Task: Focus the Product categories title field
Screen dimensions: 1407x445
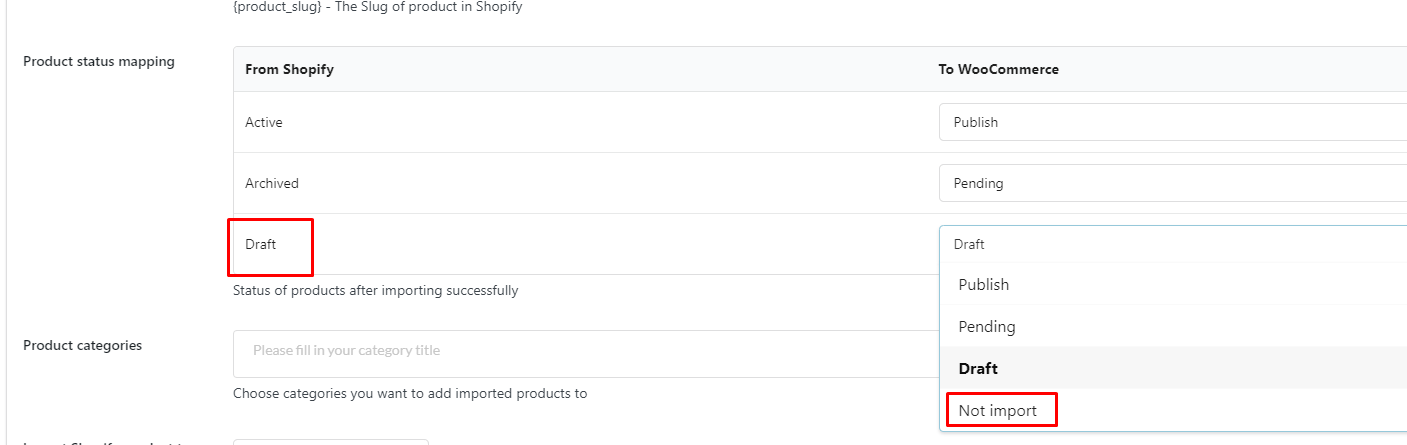Action: [586, 353]
